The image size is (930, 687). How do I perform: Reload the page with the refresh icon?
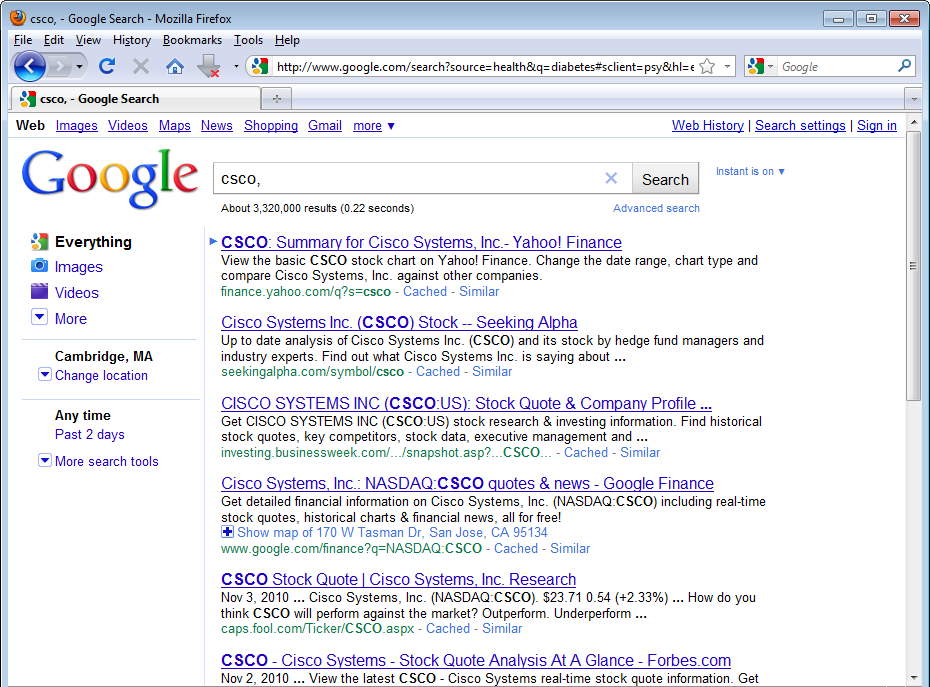107,66
